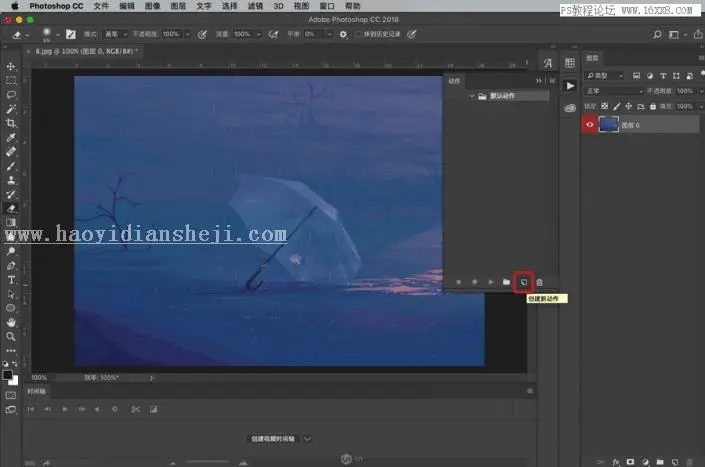Open the Edit Toolbar three-dots icon
The height and width of the screenshot is (467, 705).
coord(11,350)
